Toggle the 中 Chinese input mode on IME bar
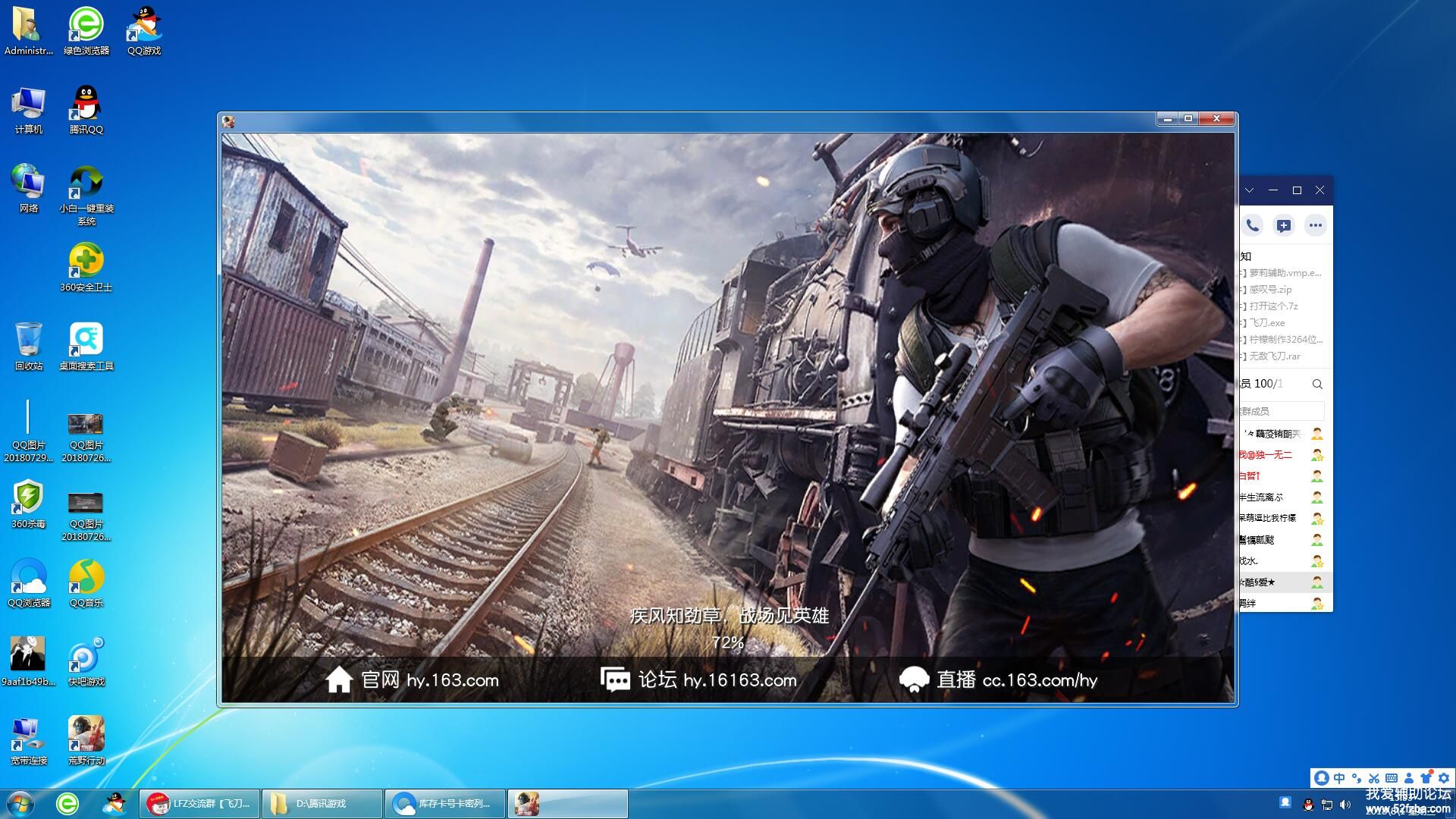The image size is (1456, 819). tap(1339, 778)
